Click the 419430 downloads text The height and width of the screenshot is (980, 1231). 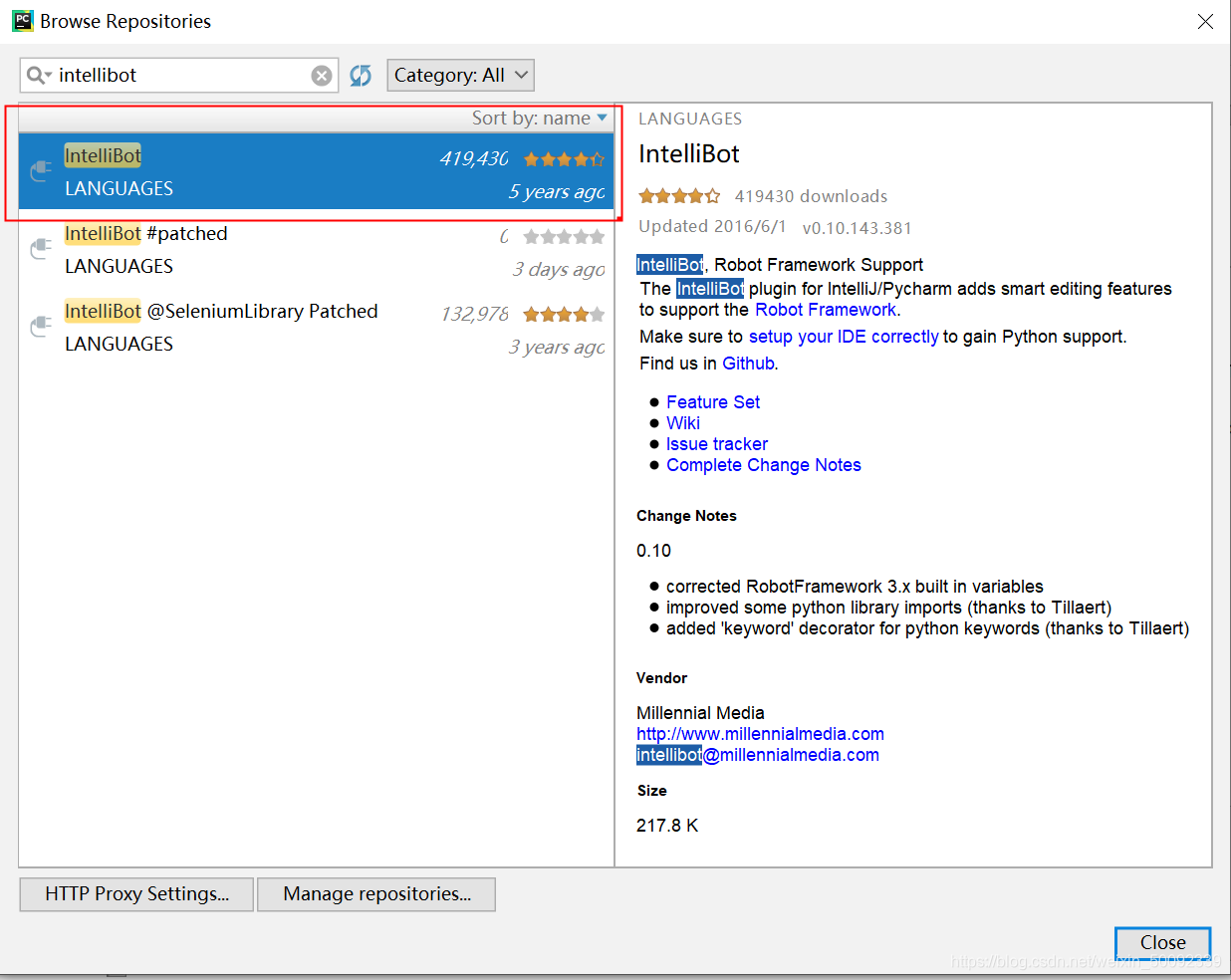[x=811, y=196]
